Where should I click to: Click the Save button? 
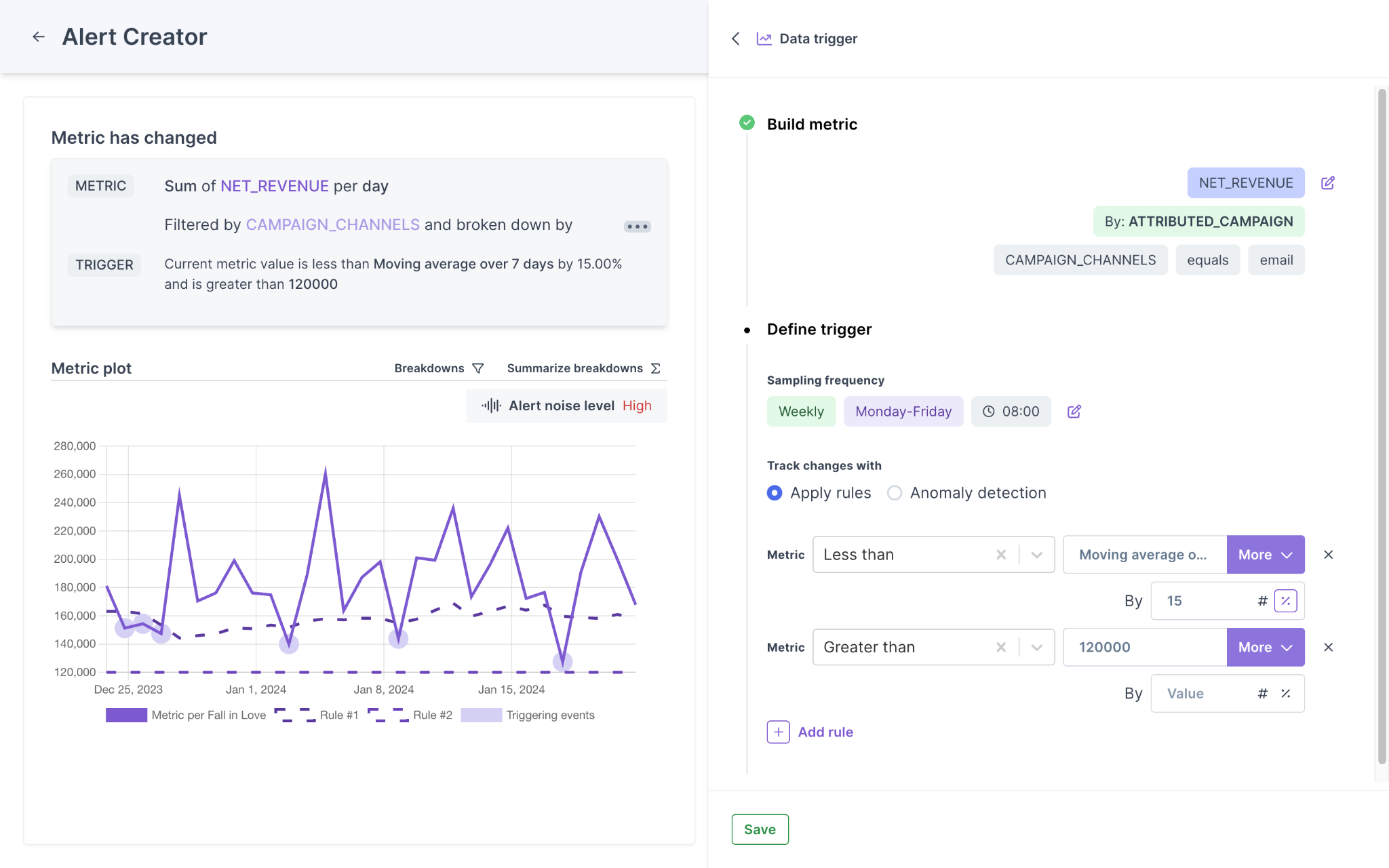[759, 829]
